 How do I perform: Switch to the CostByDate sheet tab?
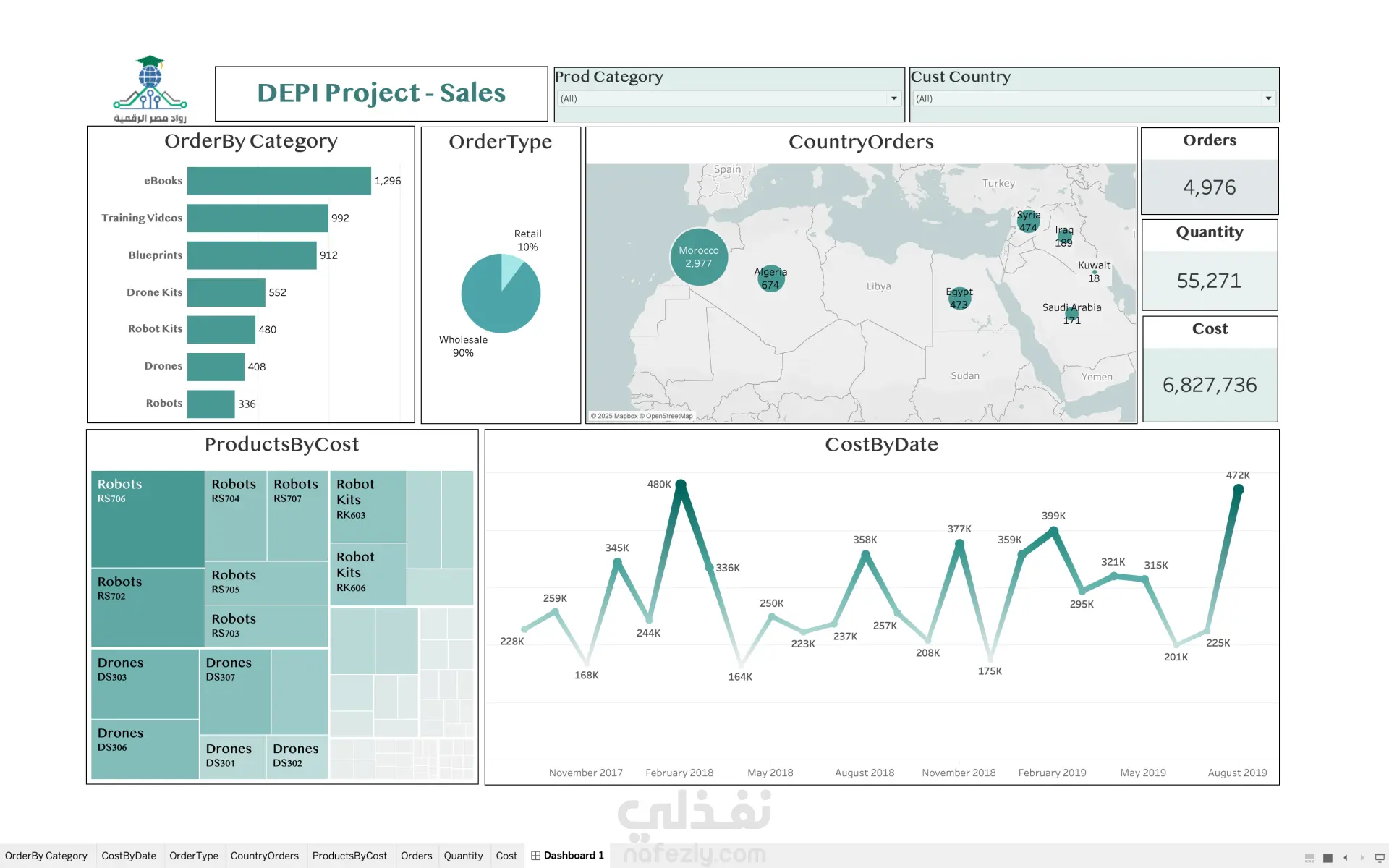click(x=129, y=856)
